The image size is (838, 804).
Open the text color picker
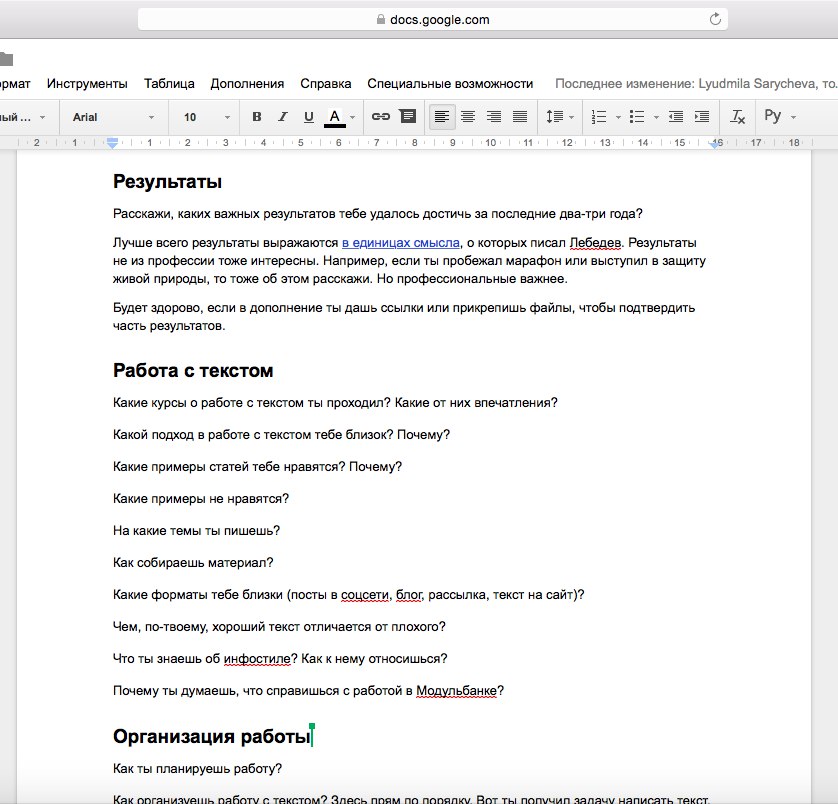[x=335, y=117]
